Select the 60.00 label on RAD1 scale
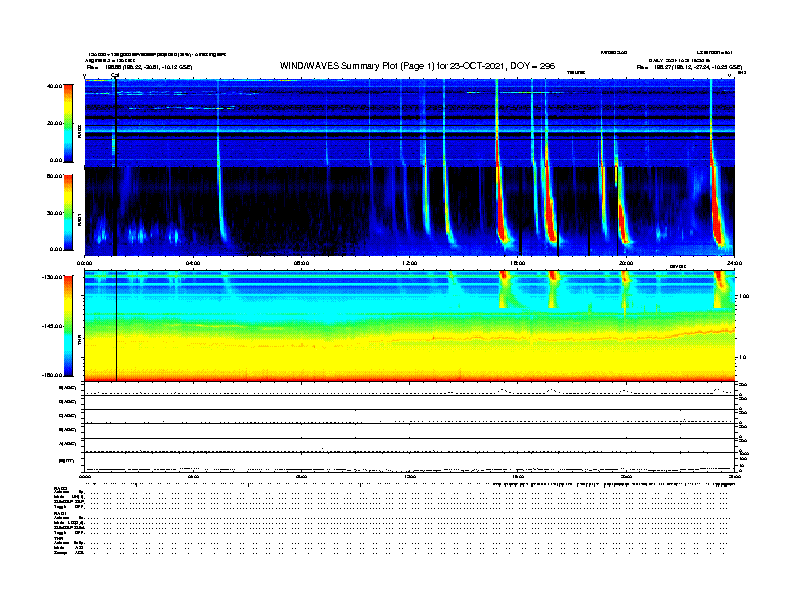Image resolution: width=792 pixels, height=612 pixels. [x=55, y=176]
